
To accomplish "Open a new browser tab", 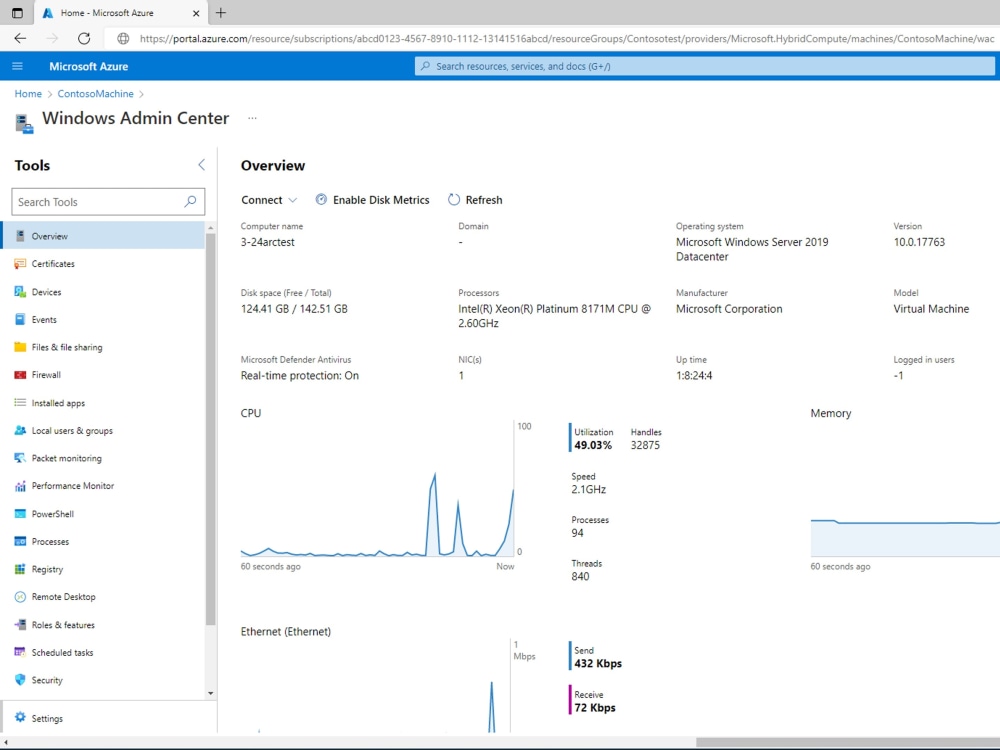I will 221,13.
